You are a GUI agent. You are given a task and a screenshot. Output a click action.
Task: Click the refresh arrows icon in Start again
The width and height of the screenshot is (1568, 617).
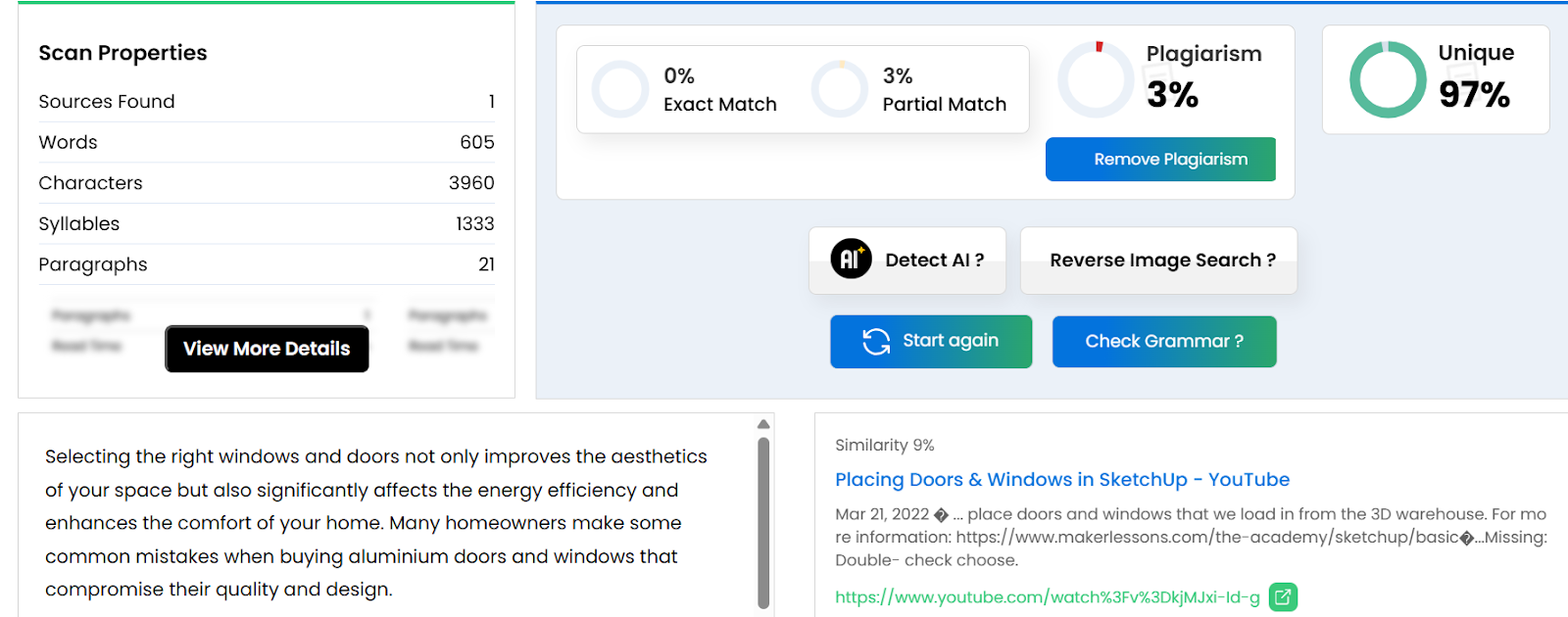[x=876, y=341]
